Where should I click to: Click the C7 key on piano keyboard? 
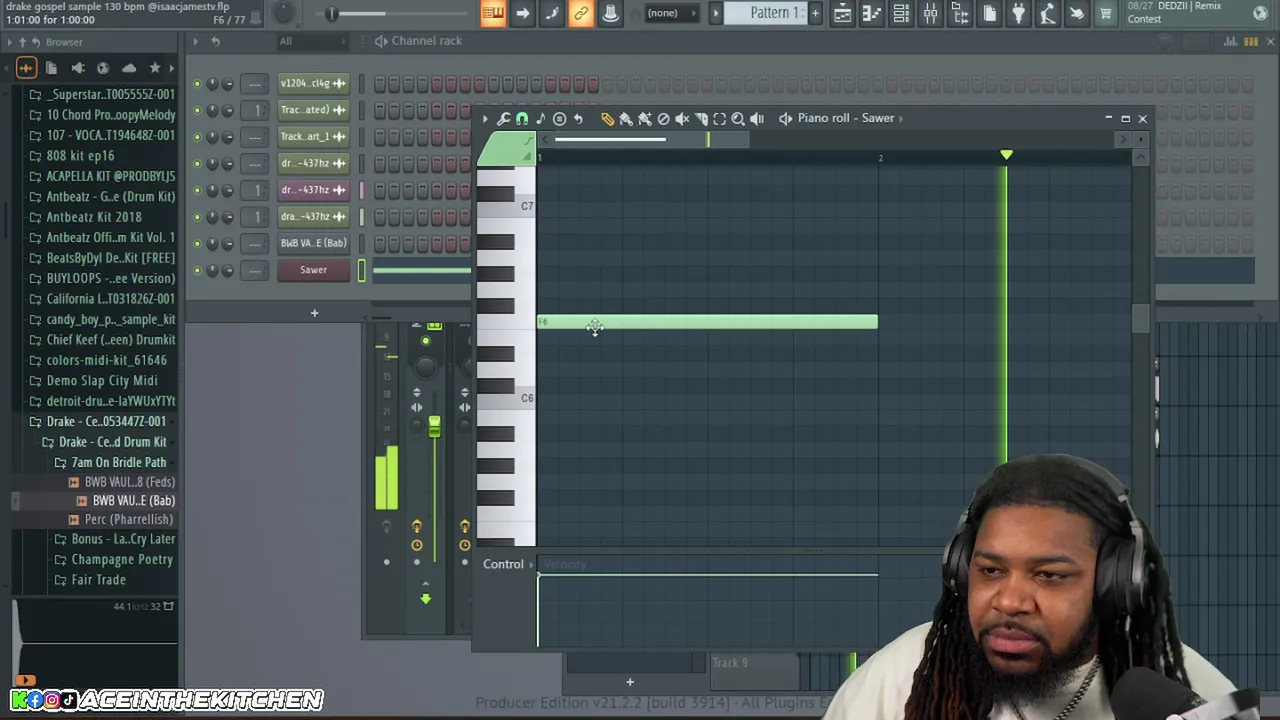tap(506, 206)
